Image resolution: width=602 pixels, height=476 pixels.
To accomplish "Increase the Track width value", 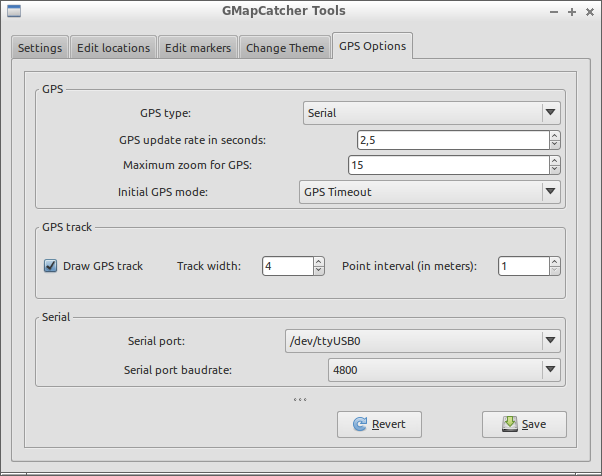I will tap(319, 261).
